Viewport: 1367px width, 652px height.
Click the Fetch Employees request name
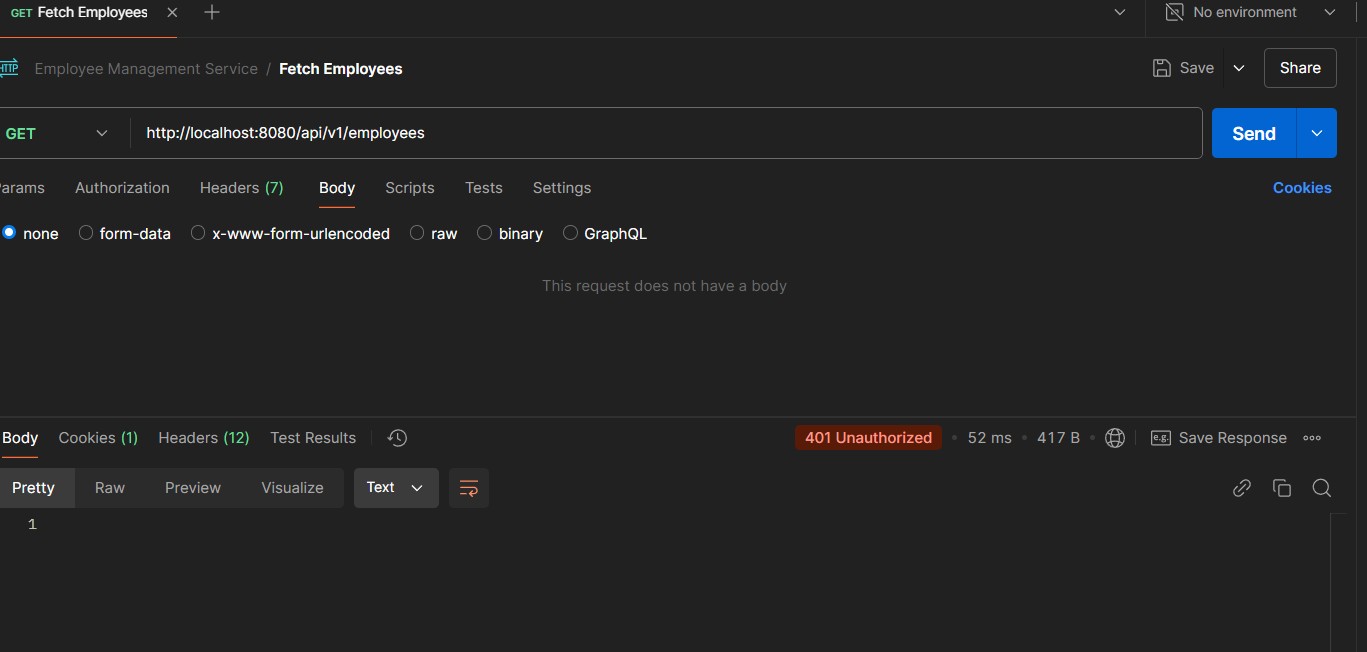(341, 69)
